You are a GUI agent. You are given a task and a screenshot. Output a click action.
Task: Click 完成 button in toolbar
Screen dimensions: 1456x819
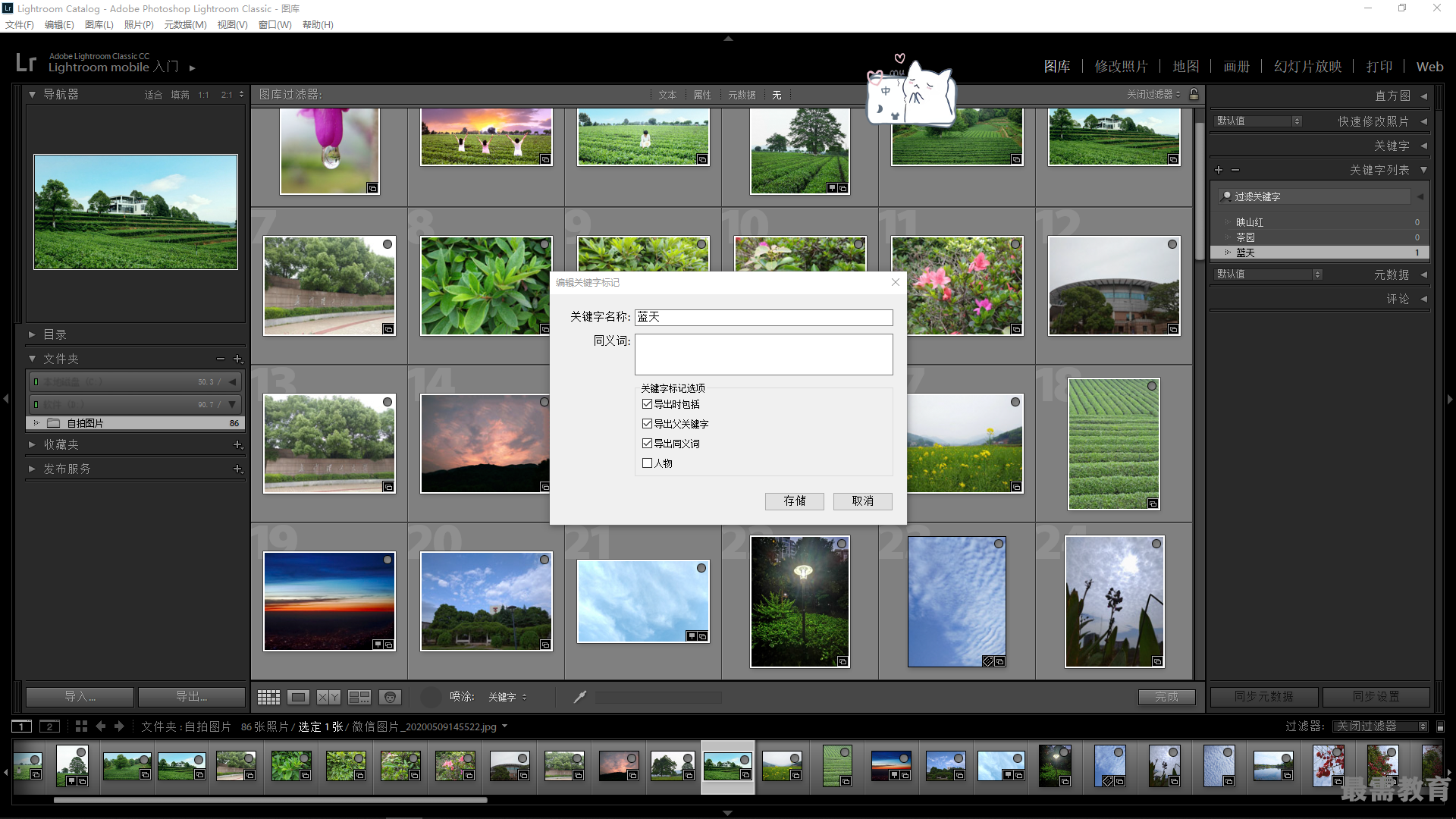[x=1166, y=697]
